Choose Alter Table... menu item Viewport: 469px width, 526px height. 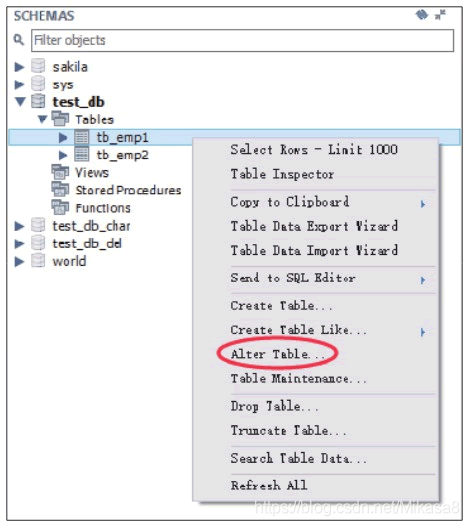pyautogui.click(x=278, y=354)
